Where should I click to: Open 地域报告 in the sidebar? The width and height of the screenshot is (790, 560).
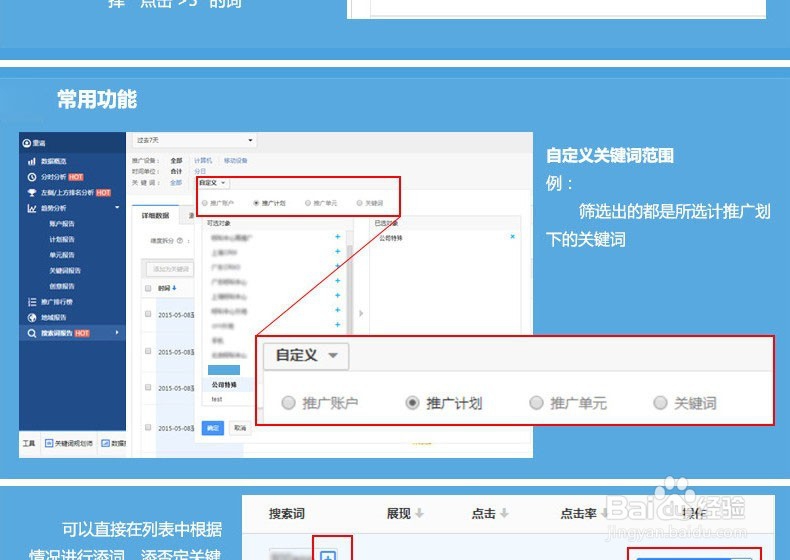tap(53, 318)
